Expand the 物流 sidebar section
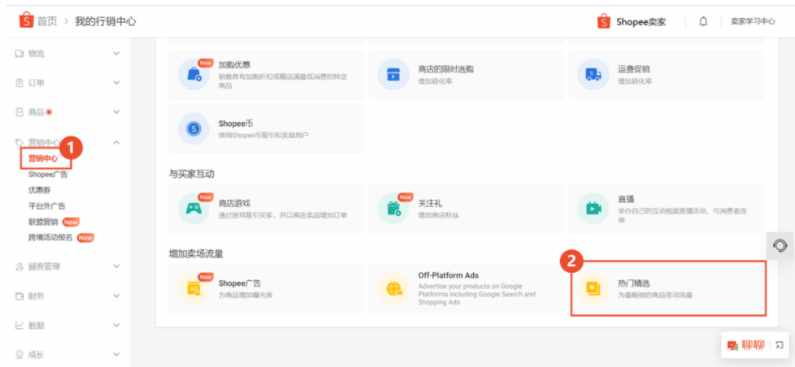The height and width of the screenshot is (367, 795). (x=116, y=53)
